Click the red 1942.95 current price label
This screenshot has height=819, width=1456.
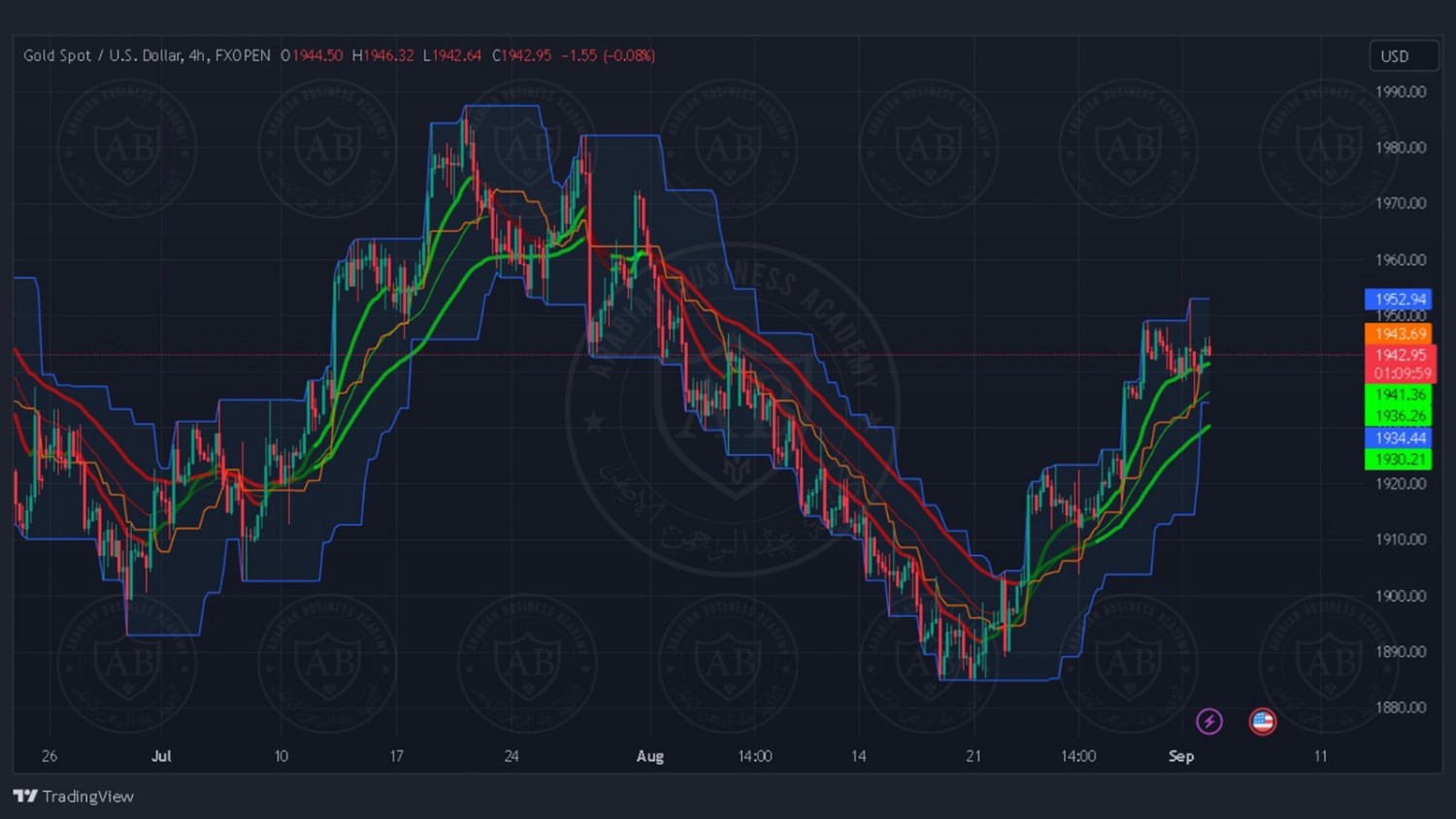point(1399,355)
